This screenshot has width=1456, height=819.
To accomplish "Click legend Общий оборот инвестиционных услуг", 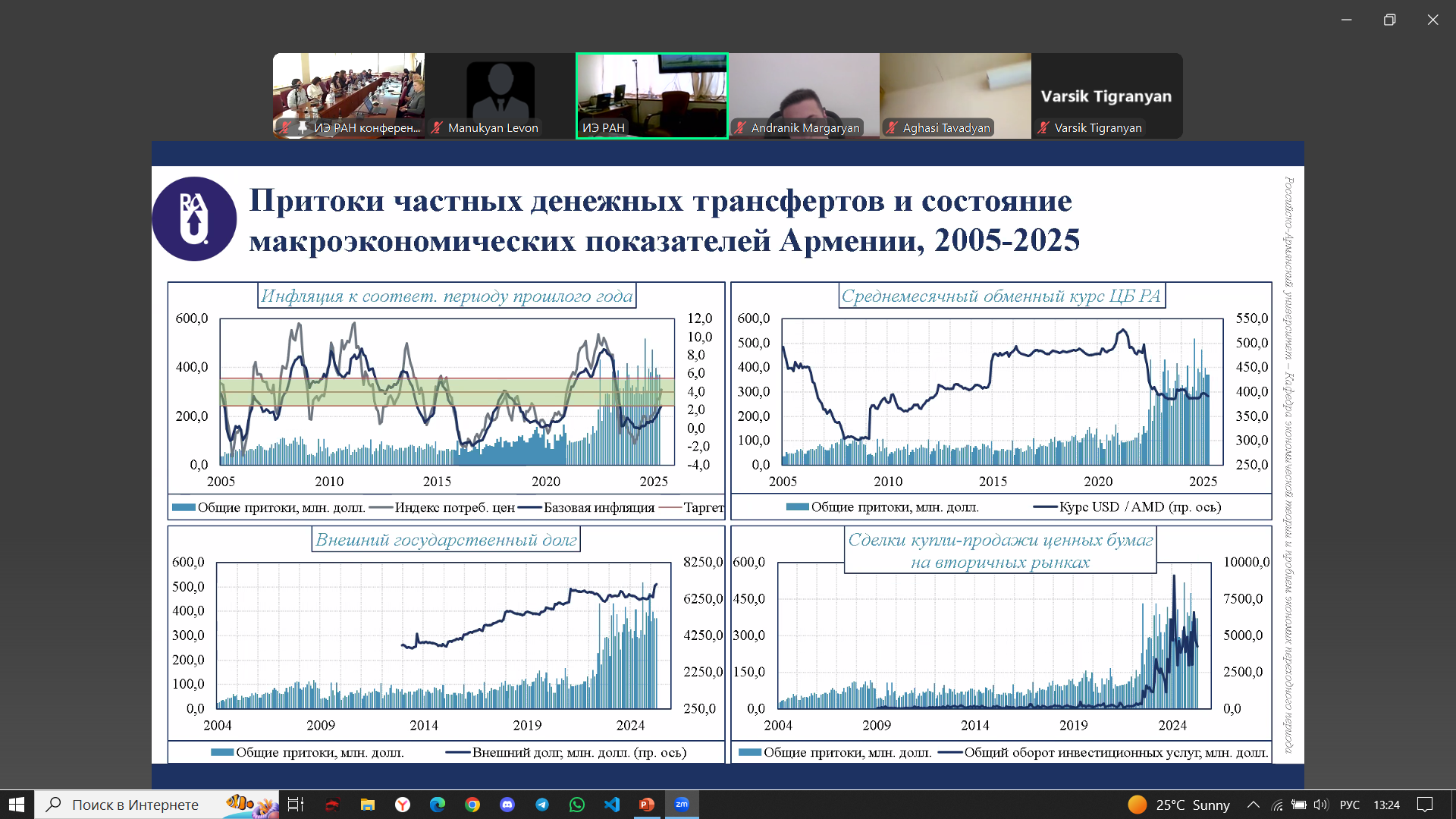I will pyautogui.click(x=1103, y=752).
